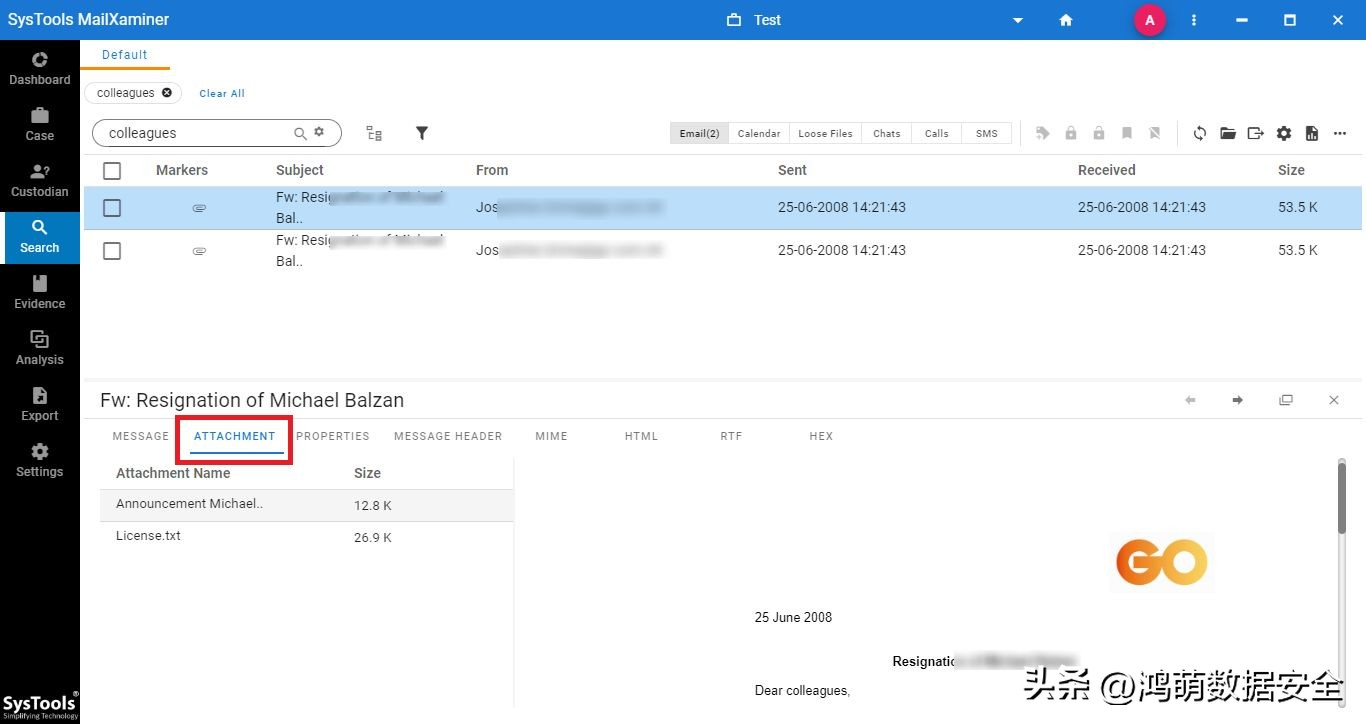Switch to the MESSAGE preview tab

click(141, 436)
